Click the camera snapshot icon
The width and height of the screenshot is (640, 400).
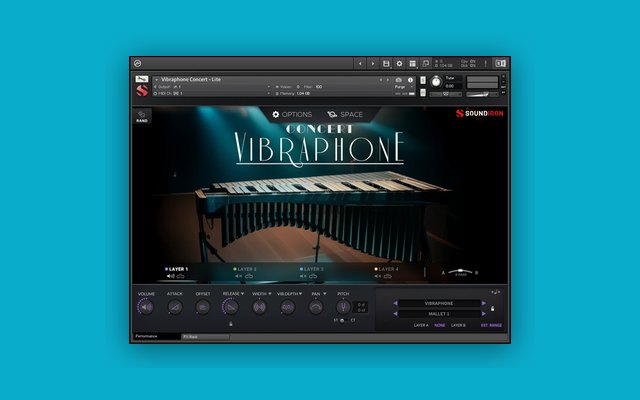tap(399, 80)
